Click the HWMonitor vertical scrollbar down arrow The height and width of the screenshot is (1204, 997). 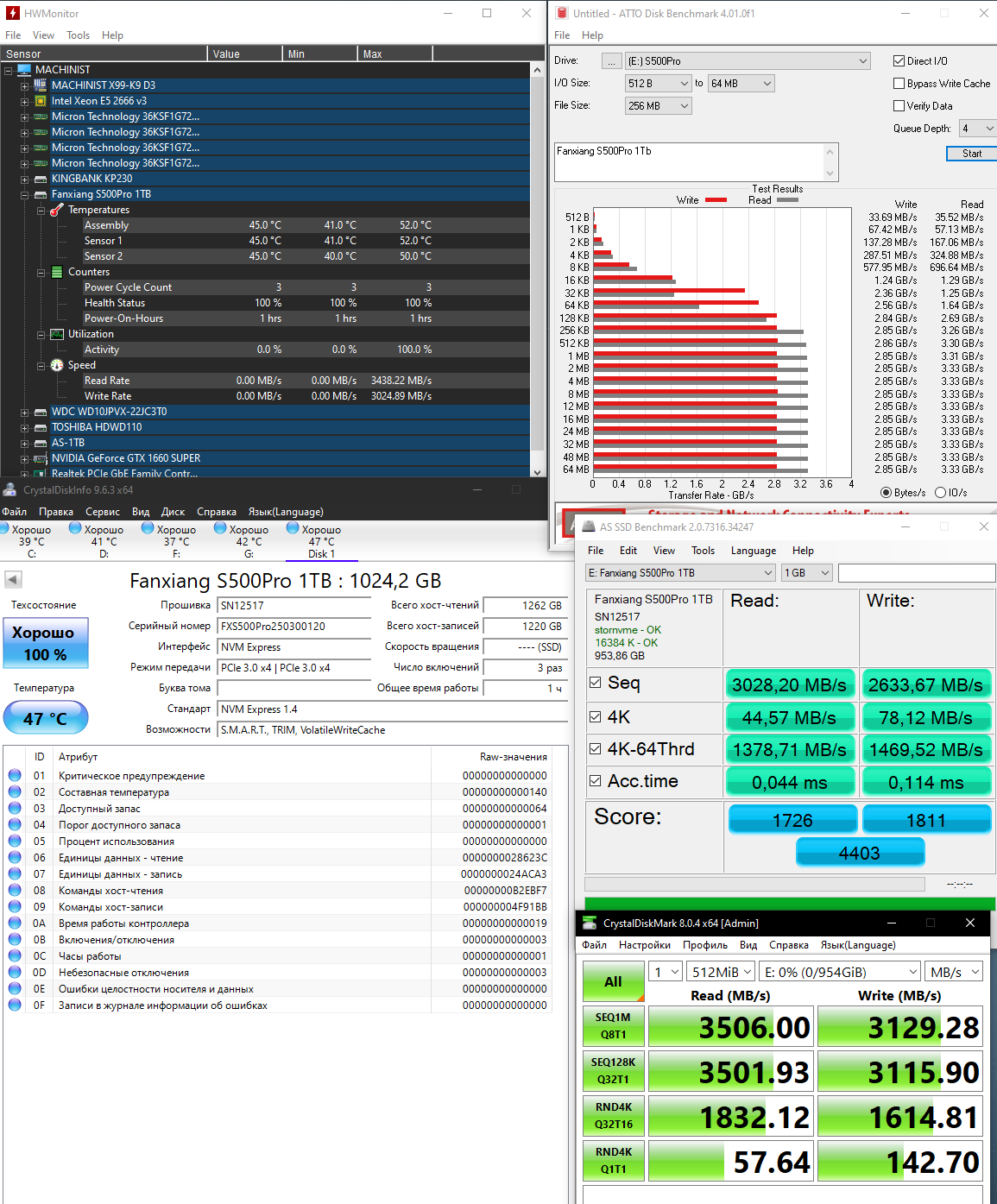(538, 471)
